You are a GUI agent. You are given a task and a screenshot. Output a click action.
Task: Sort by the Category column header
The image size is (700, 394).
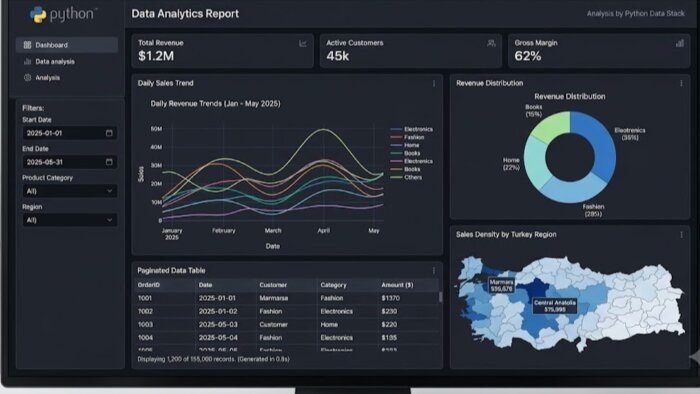[x=333, y=285]
